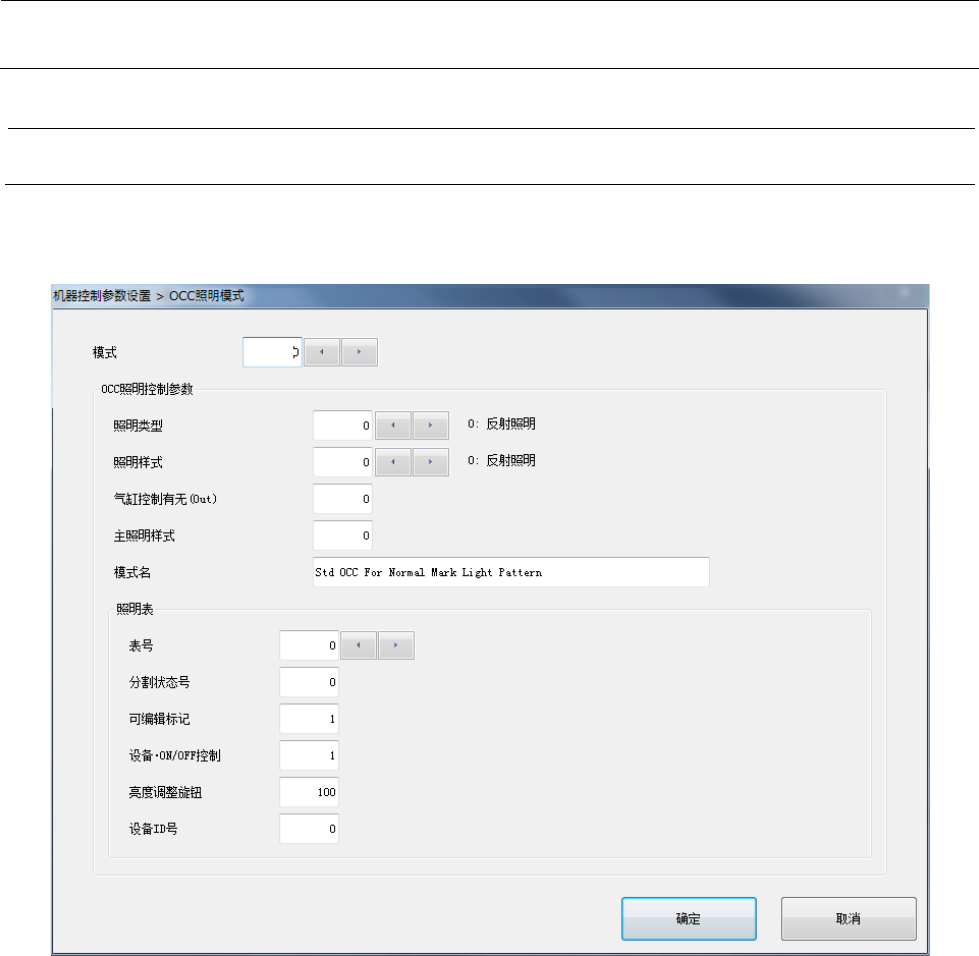The width and height of the screenshot is (979, 956).
Task: Click the 照明类型 description text 0: 反射照明
Action: tap(501, 424)
